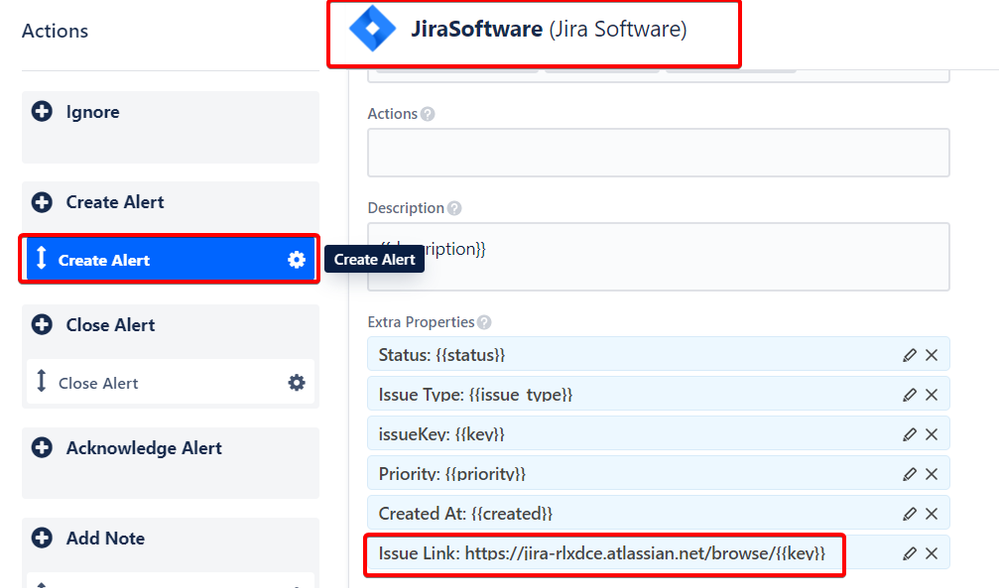Image resolution: width=999 pixels, height=588 pixels.
Task: Edit the Issue Link extra property
Action: (909, 554)
